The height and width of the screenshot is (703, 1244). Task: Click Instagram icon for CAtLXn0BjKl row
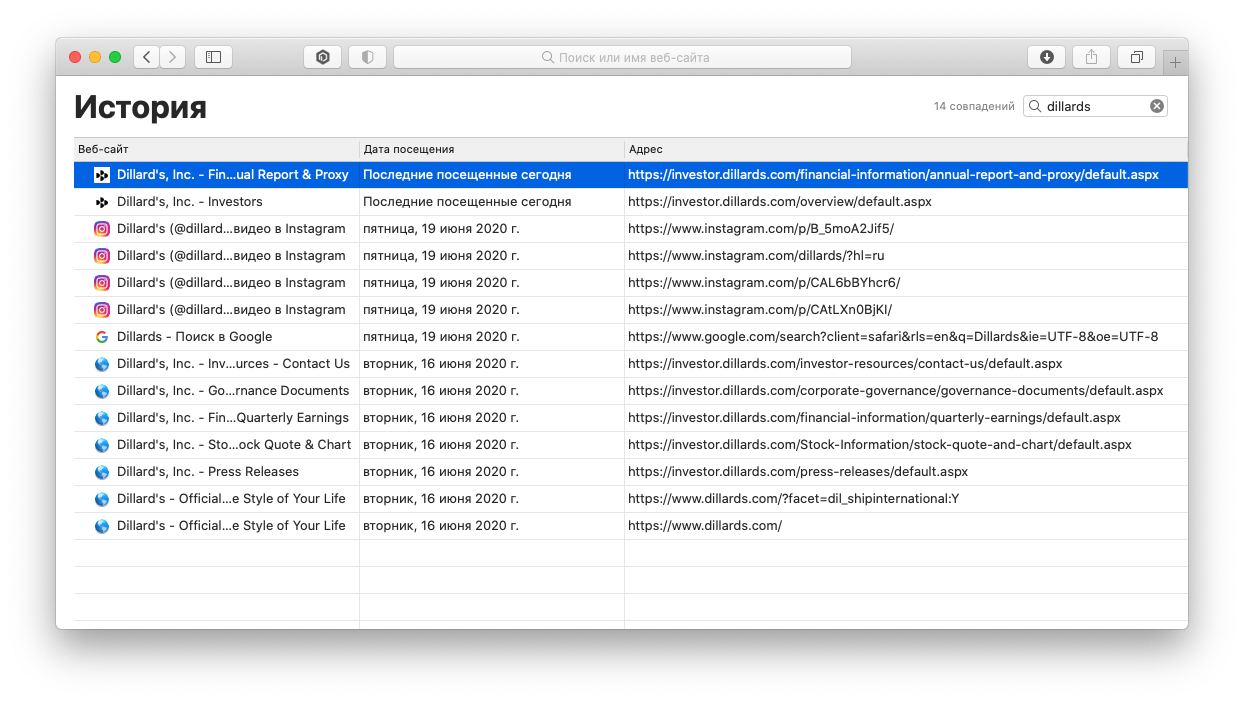point(102,310)
